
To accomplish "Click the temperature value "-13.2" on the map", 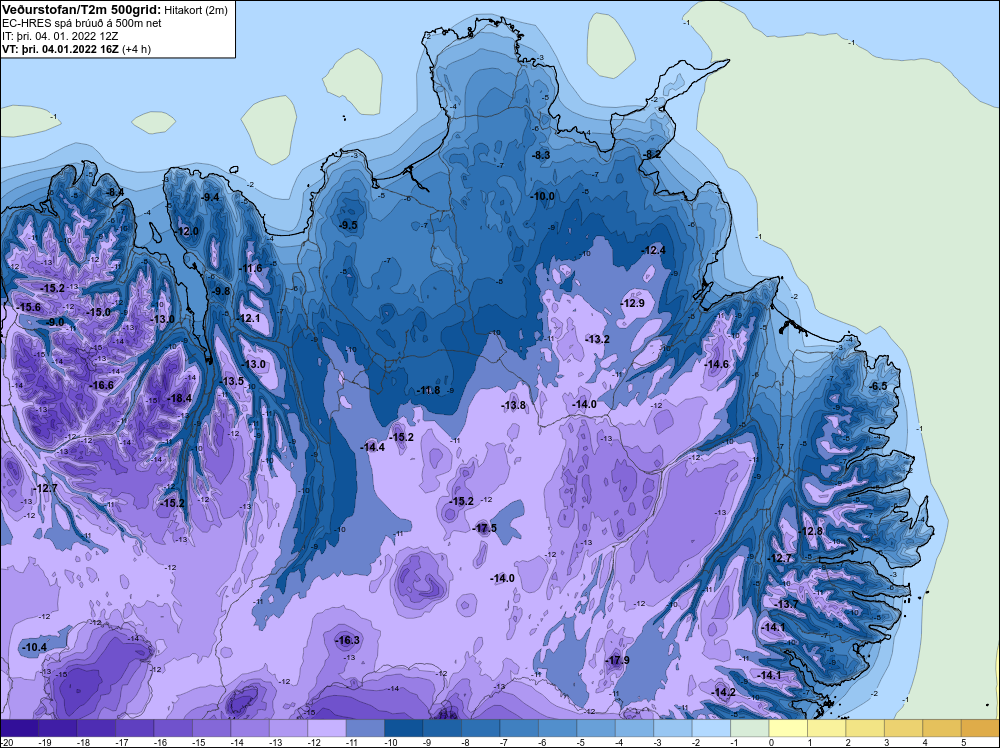I will point(598,339).
